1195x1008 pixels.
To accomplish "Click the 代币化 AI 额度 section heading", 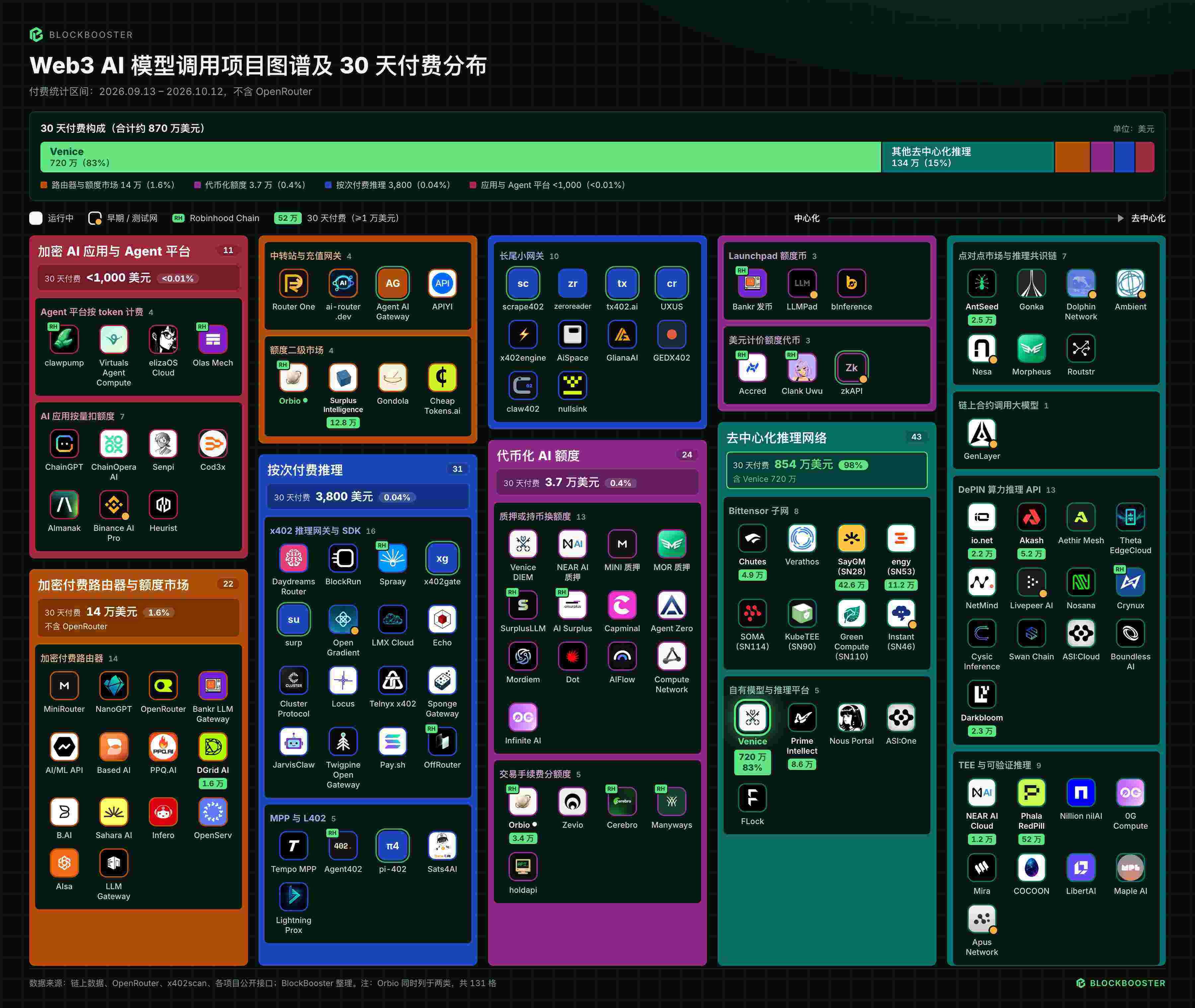I will [537, 456].
